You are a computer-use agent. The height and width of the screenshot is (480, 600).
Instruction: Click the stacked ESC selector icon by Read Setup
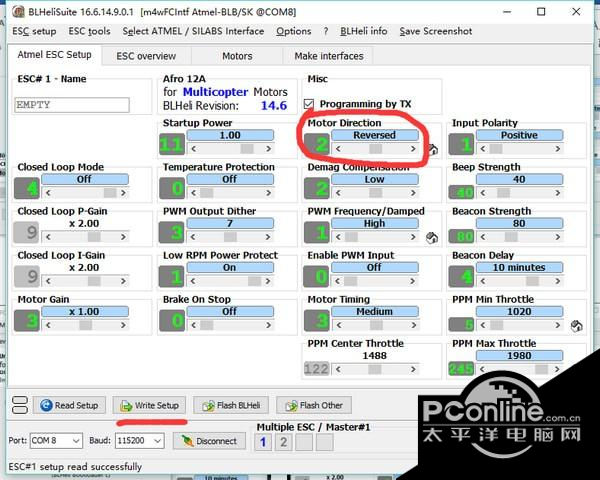coord(20,405)
